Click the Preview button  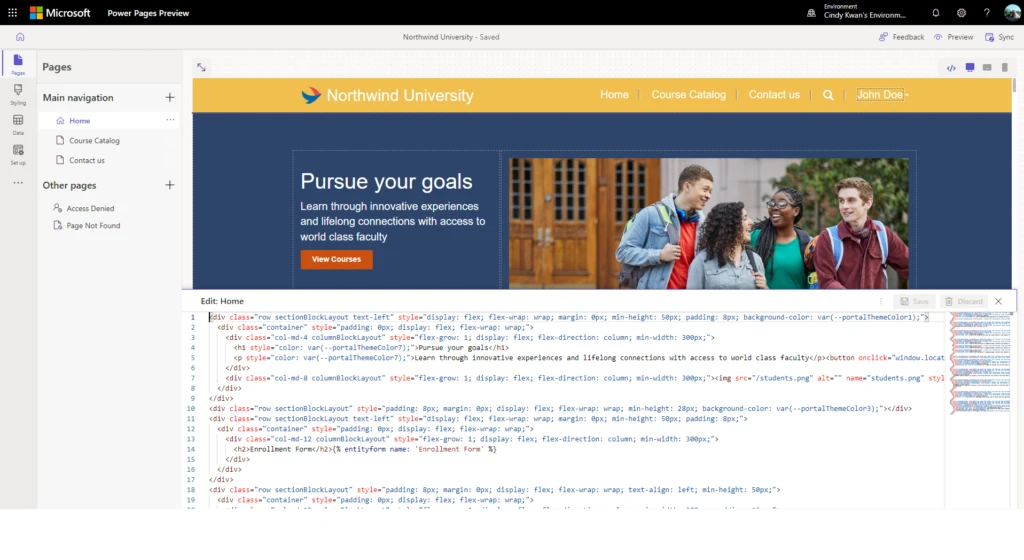click(953, 37)
